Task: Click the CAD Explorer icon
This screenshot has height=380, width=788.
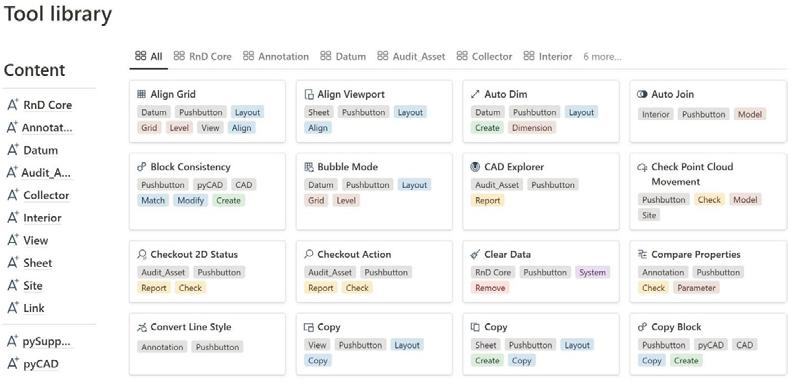Action: [475, 166]
